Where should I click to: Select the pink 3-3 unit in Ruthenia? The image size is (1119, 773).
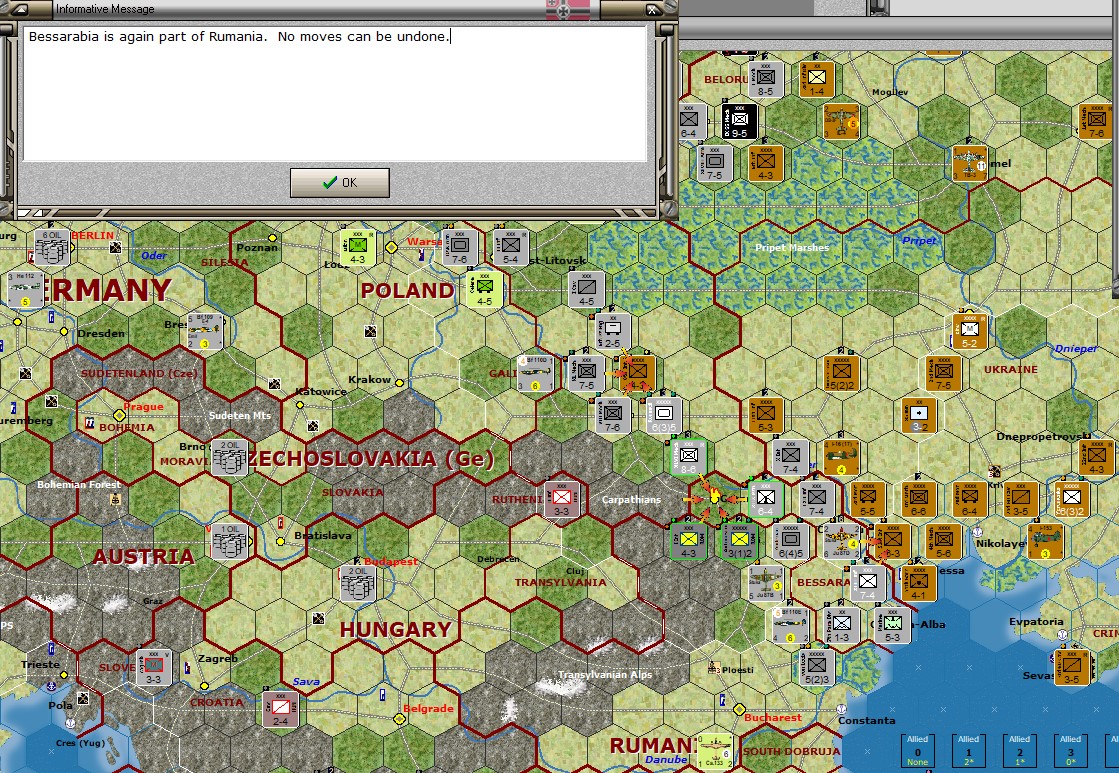pos(562,500)
